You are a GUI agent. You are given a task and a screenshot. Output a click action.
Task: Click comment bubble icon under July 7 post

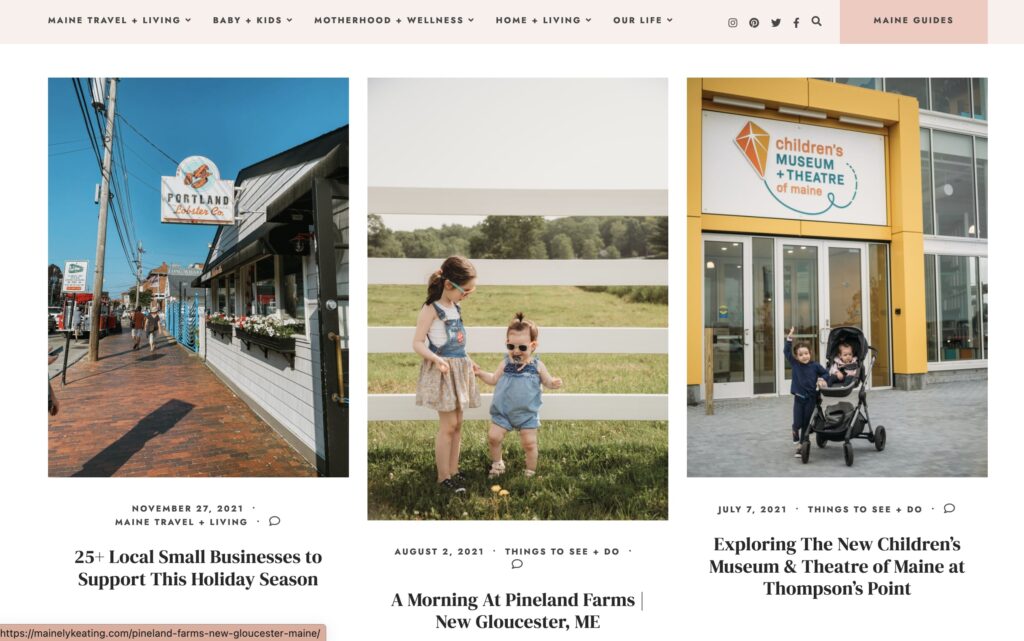tap(950, 508)
